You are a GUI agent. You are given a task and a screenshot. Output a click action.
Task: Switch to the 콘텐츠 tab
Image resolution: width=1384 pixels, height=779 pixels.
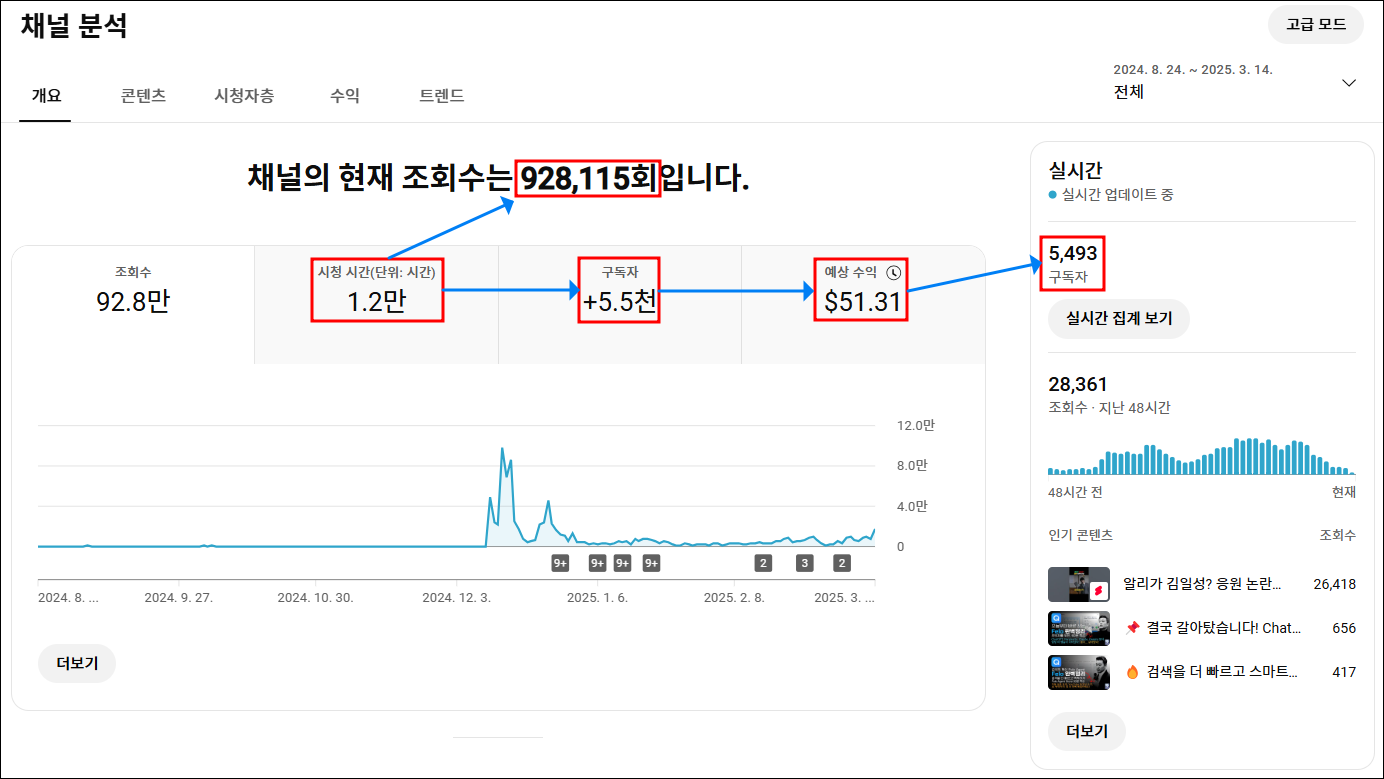(x=143, y=96)
